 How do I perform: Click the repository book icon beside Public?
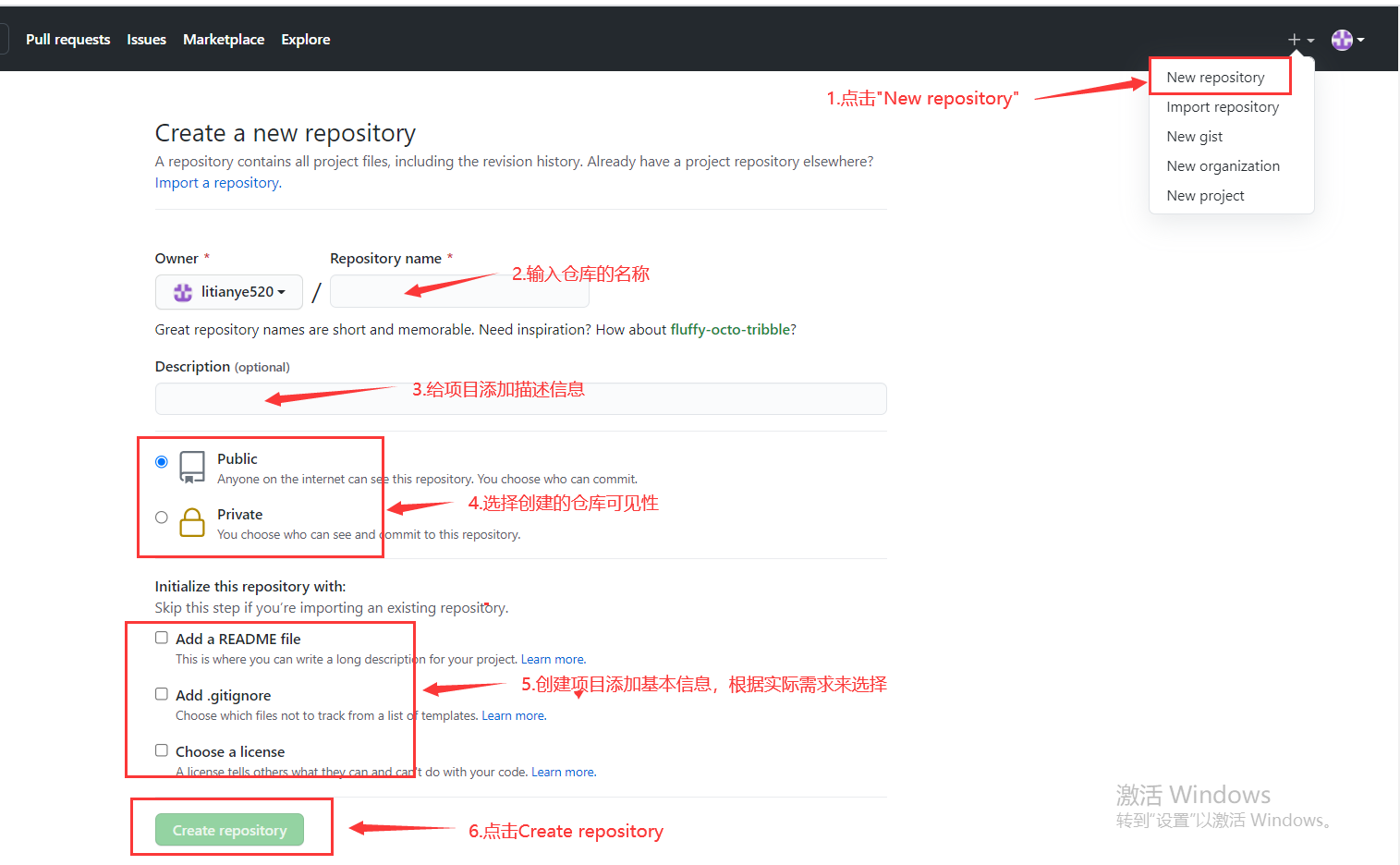[192, 467]
